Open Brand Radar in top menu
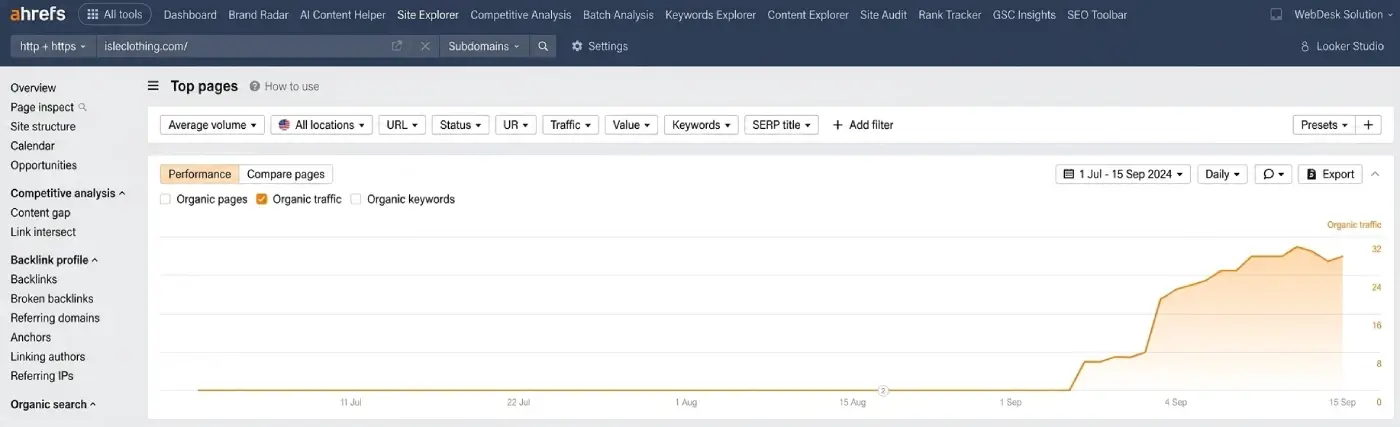Image resolution: width=1400 pixels, height=427 pixels. (258, 15)
